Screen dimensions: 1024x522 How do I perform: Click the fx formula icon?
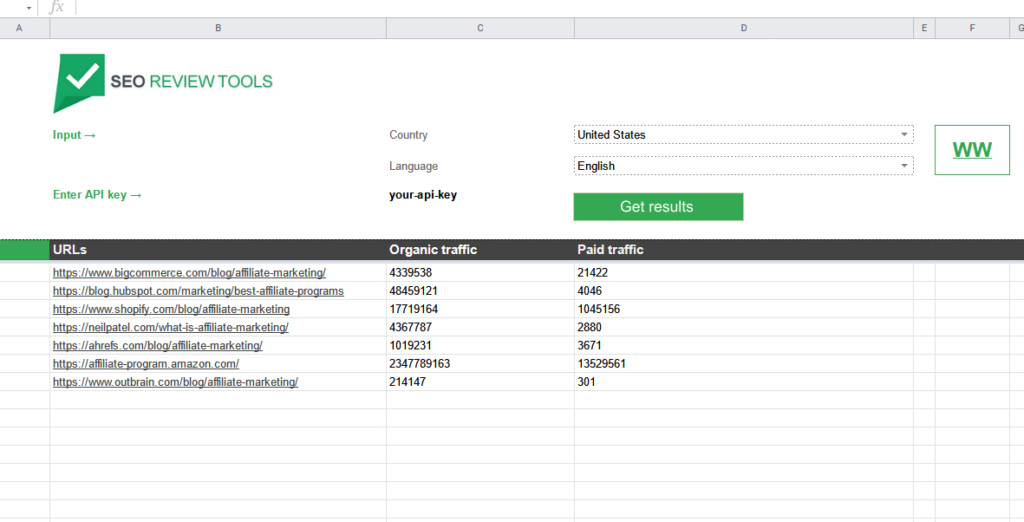pyautogui.click(x=57, y=7)
